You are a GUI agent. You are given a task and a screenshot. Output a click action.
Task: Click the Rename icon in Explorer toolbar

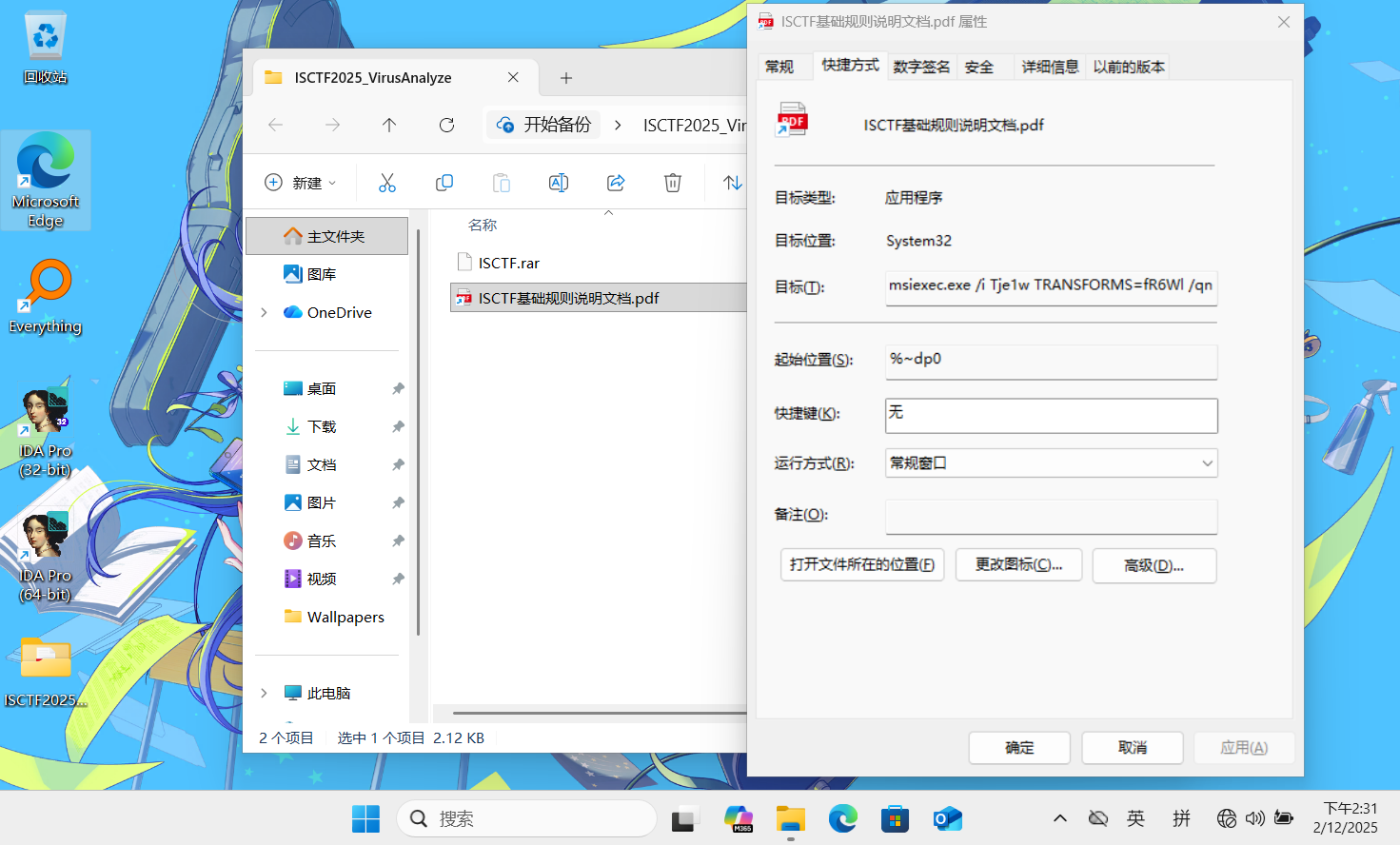click(x=559, y=183)
